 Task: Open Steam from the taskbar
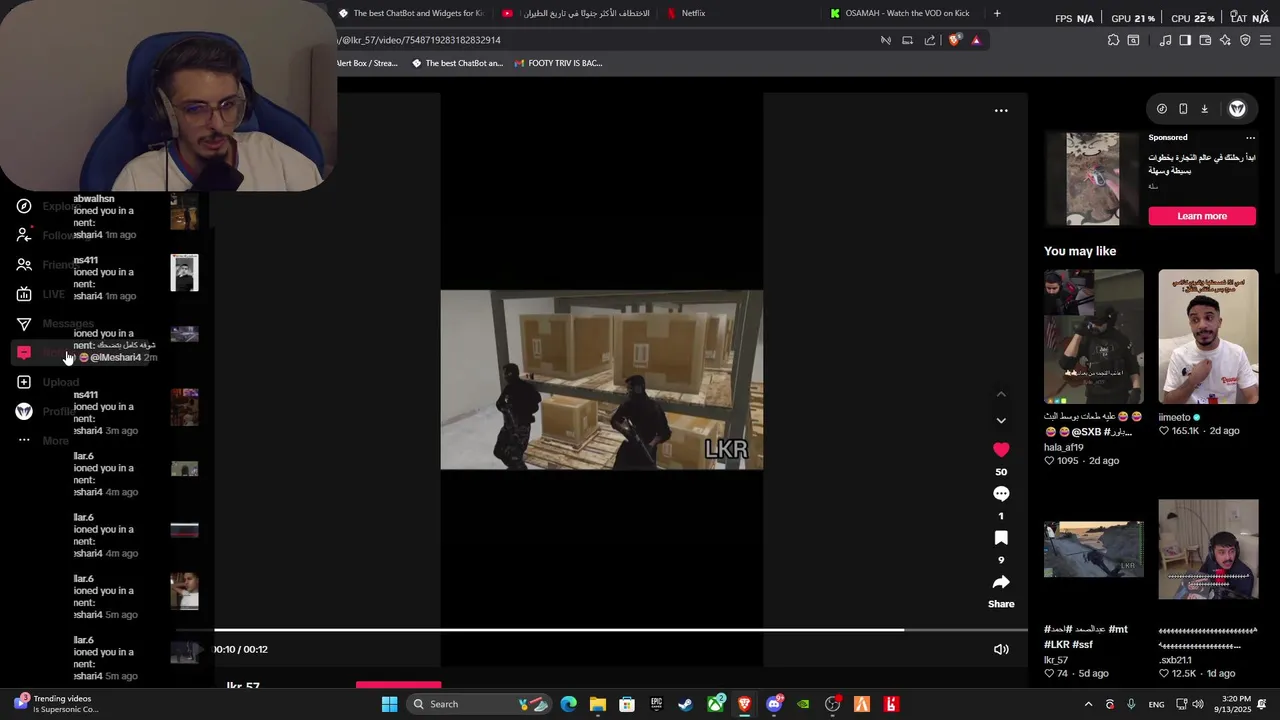click(x=686, y=704)
